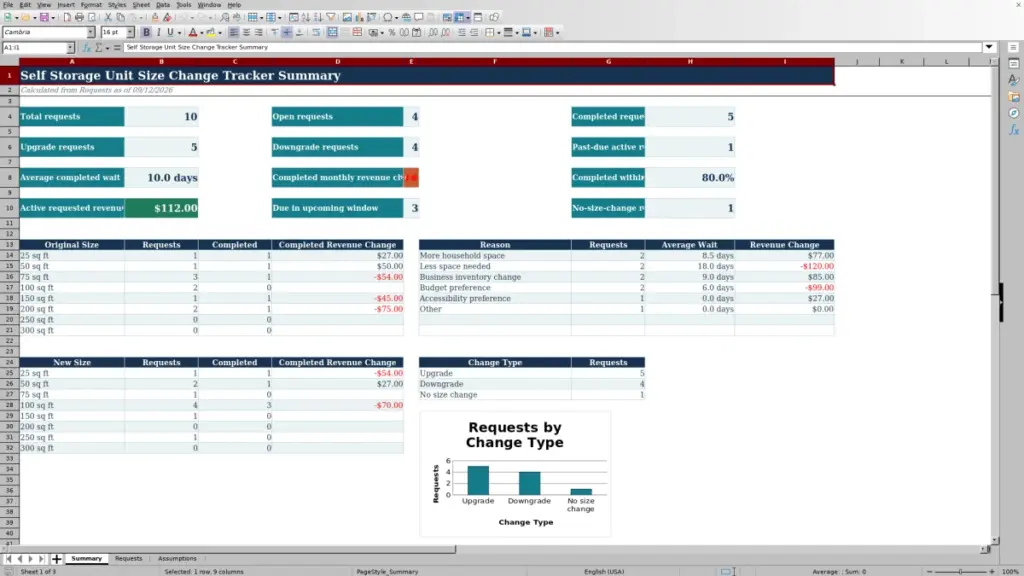Switch to the Requests sheet tab

[129, 558]
